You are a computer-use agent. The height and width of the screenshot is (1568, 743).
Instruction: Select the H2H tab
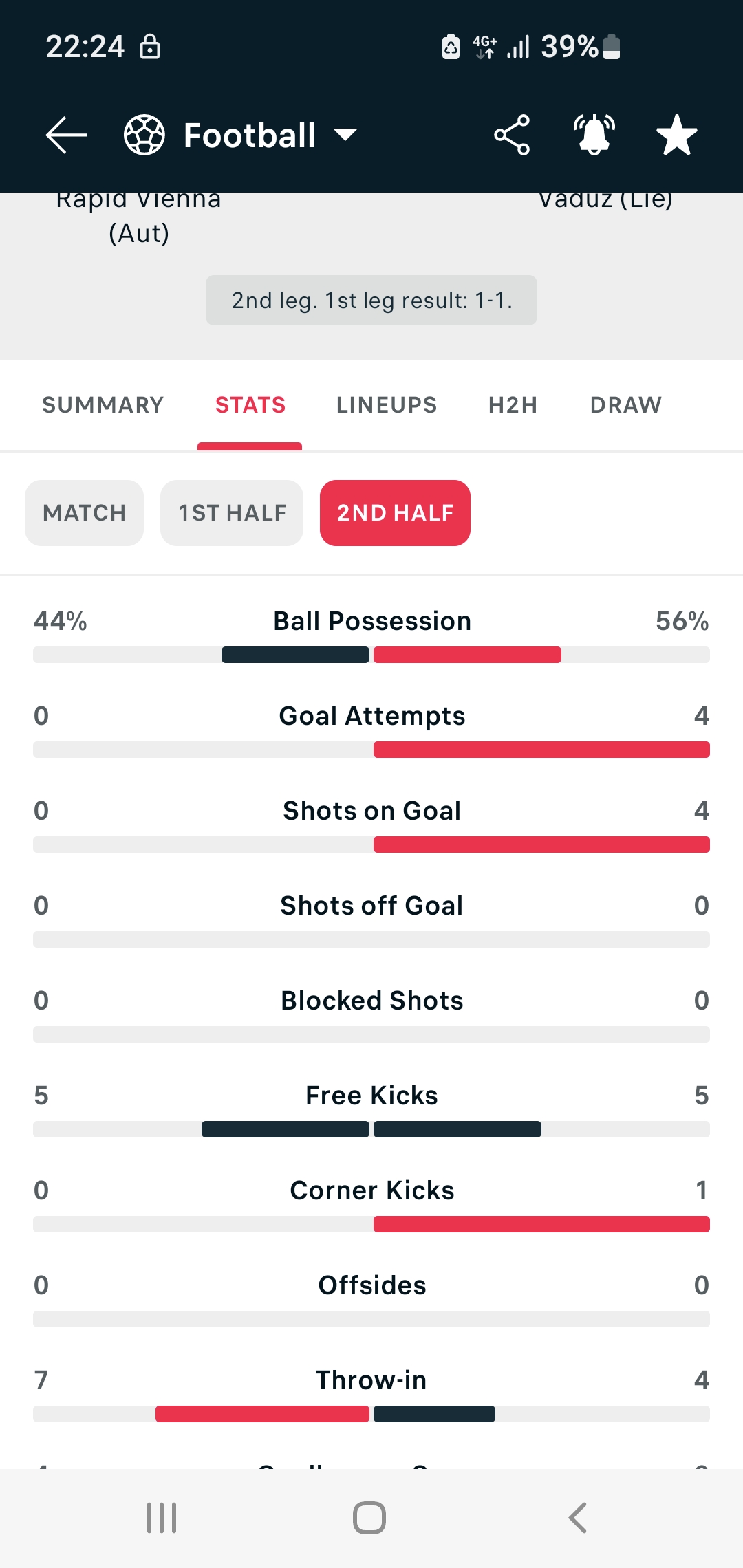(513, 405)
